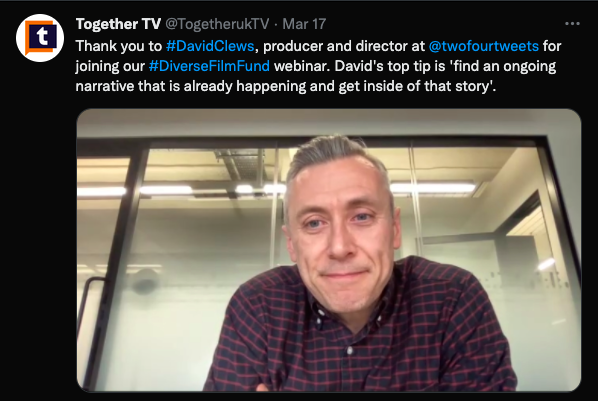Click the Together TV avatar logo
This screenshot has width=598, height=401.
(x=40, y=38)
